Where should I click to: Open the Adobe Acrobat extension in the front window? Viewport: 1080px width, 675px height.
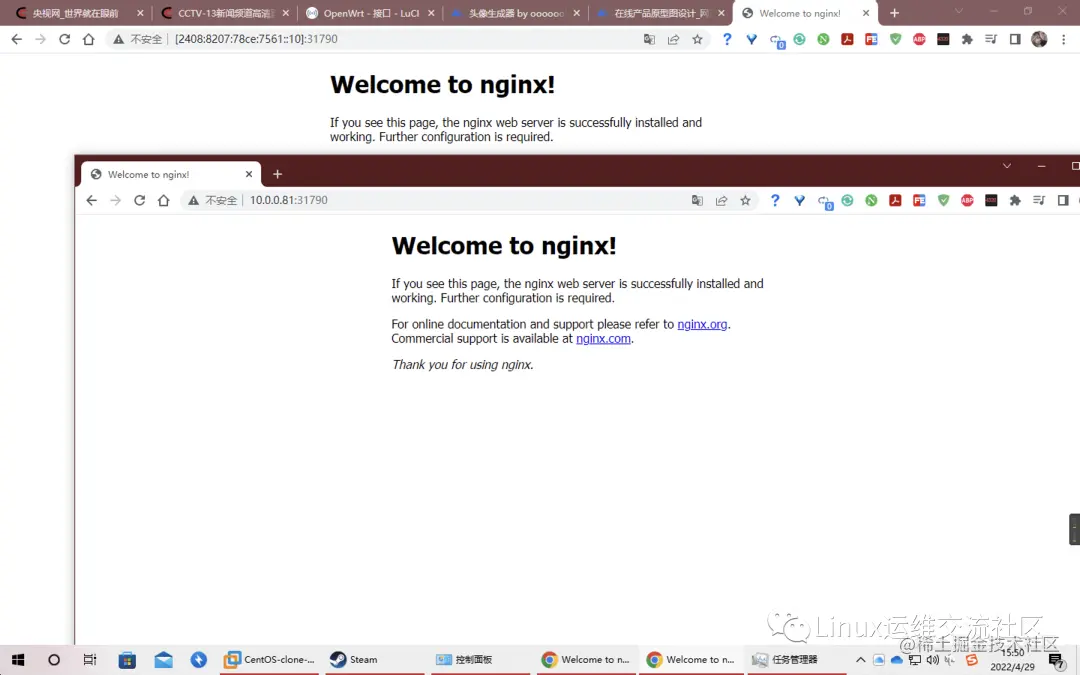point(895,200)
